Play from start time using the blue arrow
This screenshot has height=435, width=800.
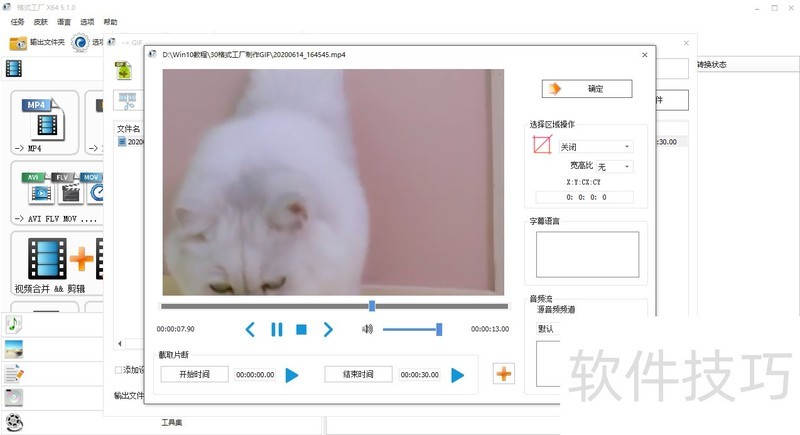click(x=292, y=375)
